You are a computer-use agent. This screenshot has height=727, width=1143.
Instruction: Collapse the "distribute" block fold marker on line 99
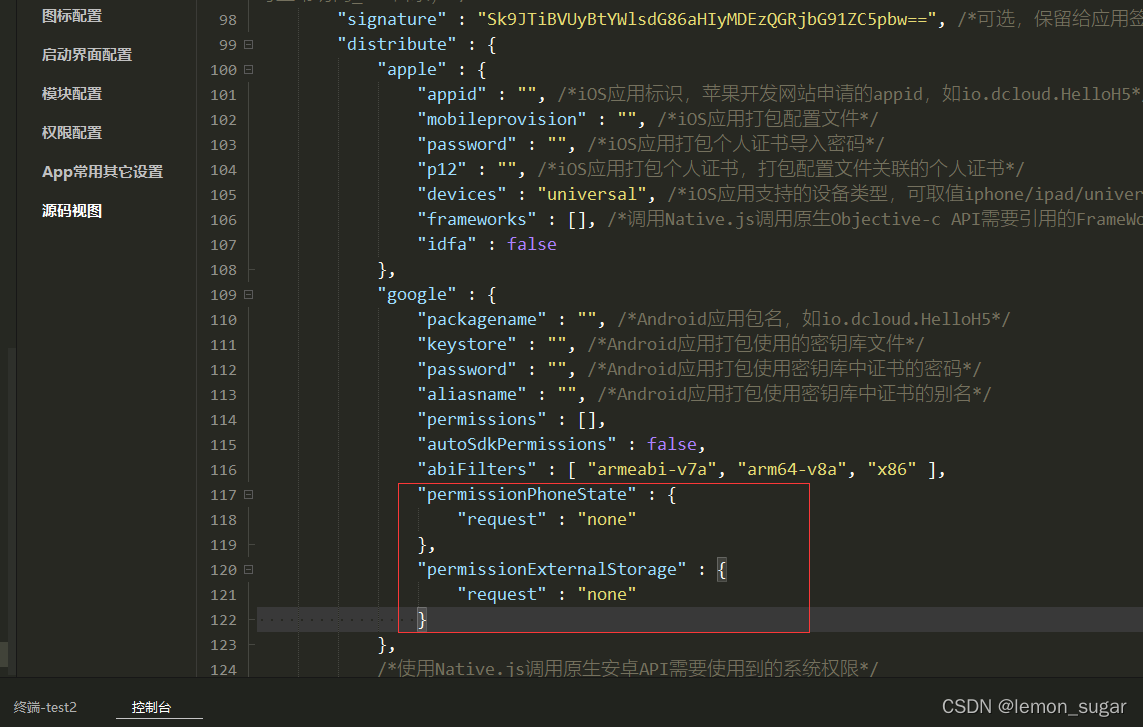tap(249, 44)
